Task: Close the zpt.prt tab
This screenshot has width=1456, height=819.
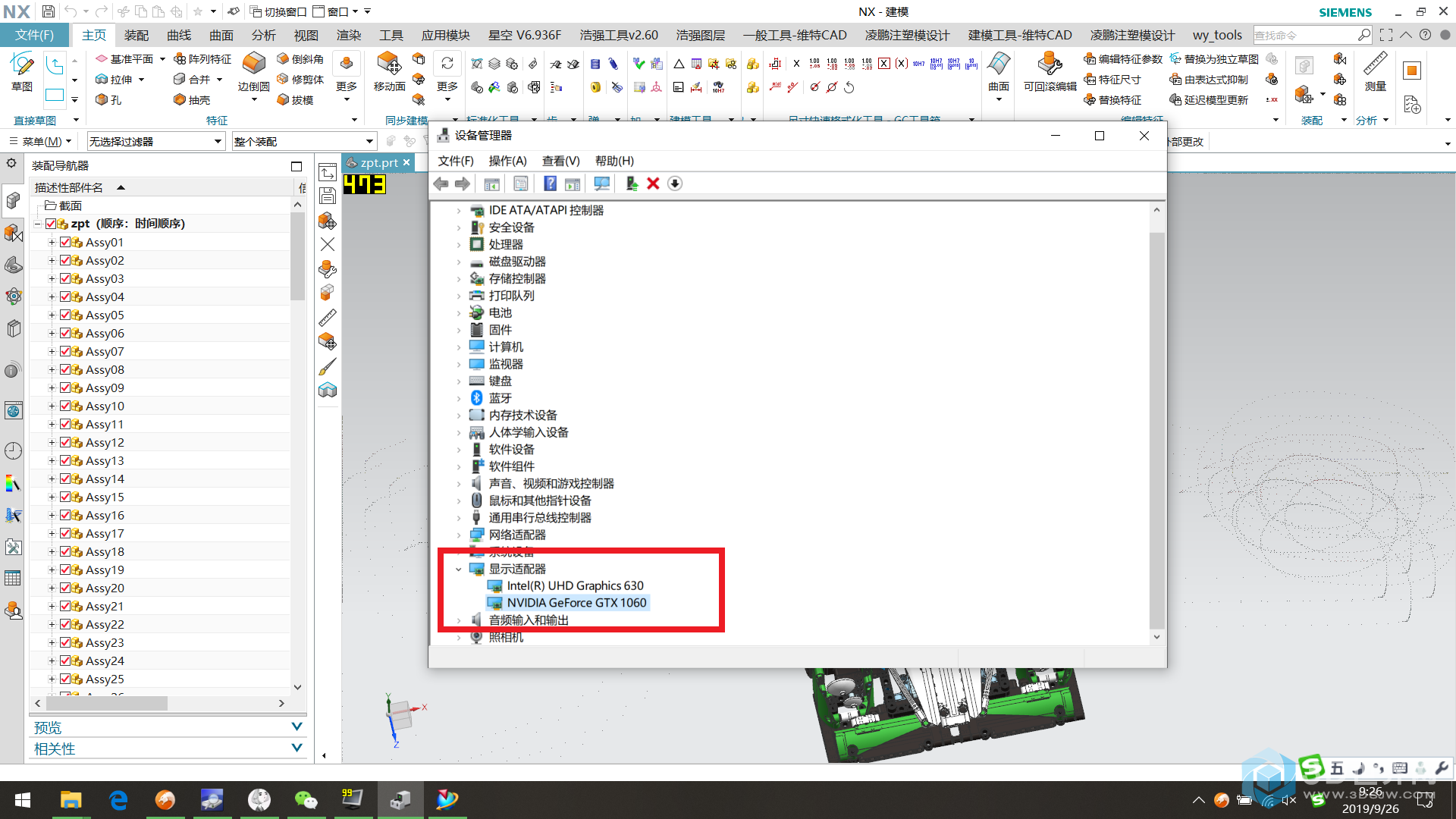Action: 406,162
